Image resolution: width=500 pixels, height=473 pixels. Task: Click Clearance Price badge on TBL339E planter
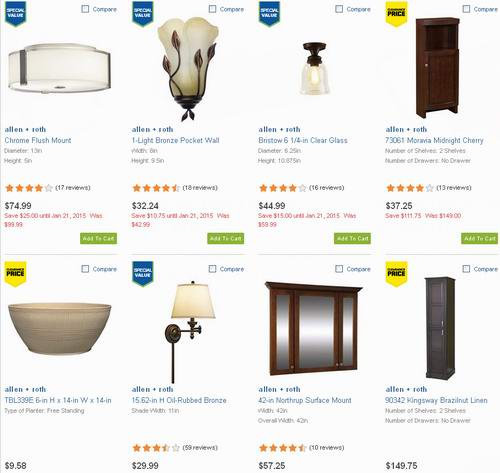tap(15, 274)
